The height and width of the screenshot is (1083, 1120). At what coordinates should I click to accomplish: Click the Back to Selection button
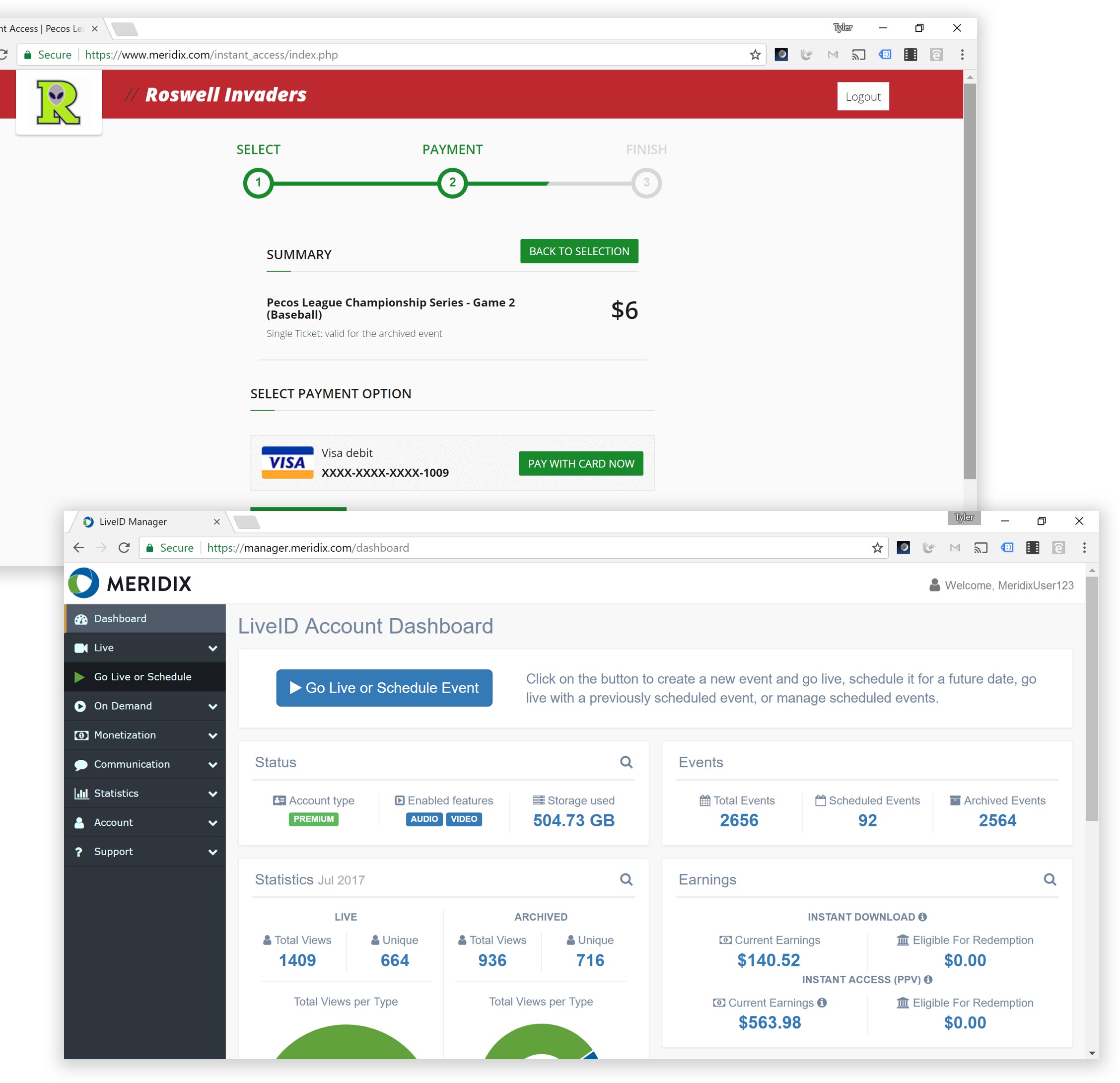[579, 251]
